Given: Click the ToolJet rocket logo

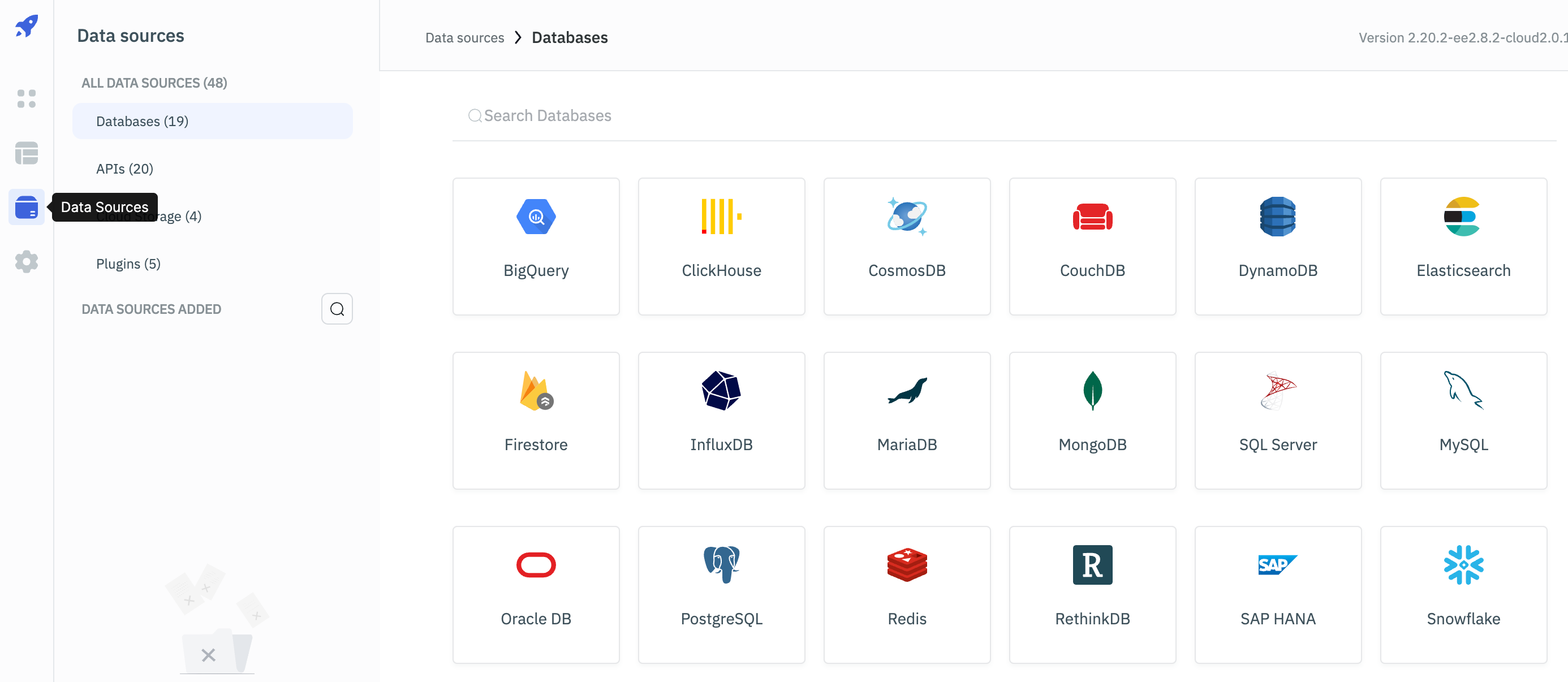Looking at the screenshot, I should click(x=26, y=26).
